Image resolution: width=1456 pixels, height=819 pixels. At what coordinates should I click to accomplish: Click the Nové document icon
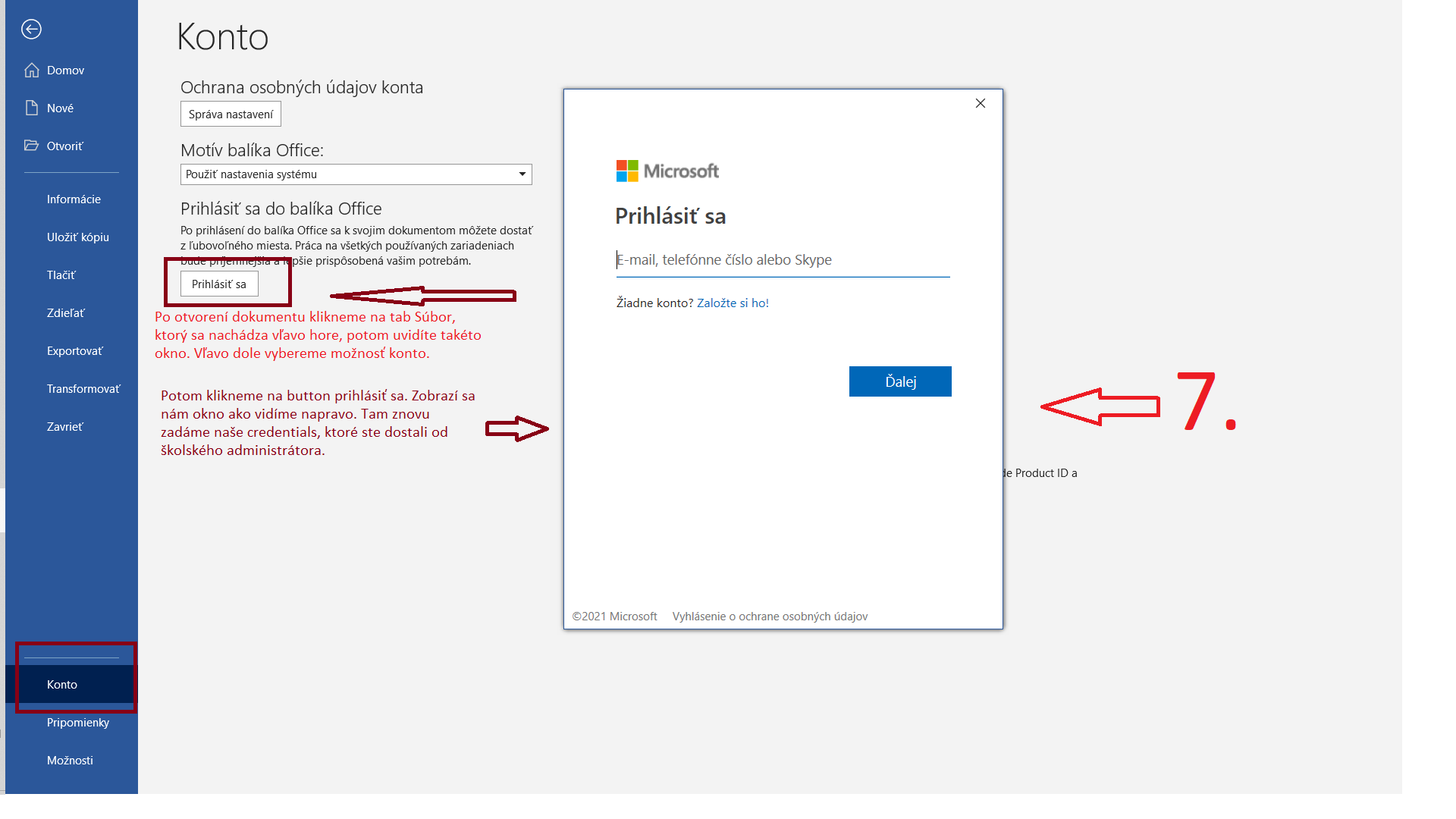[x=32, y=108]
